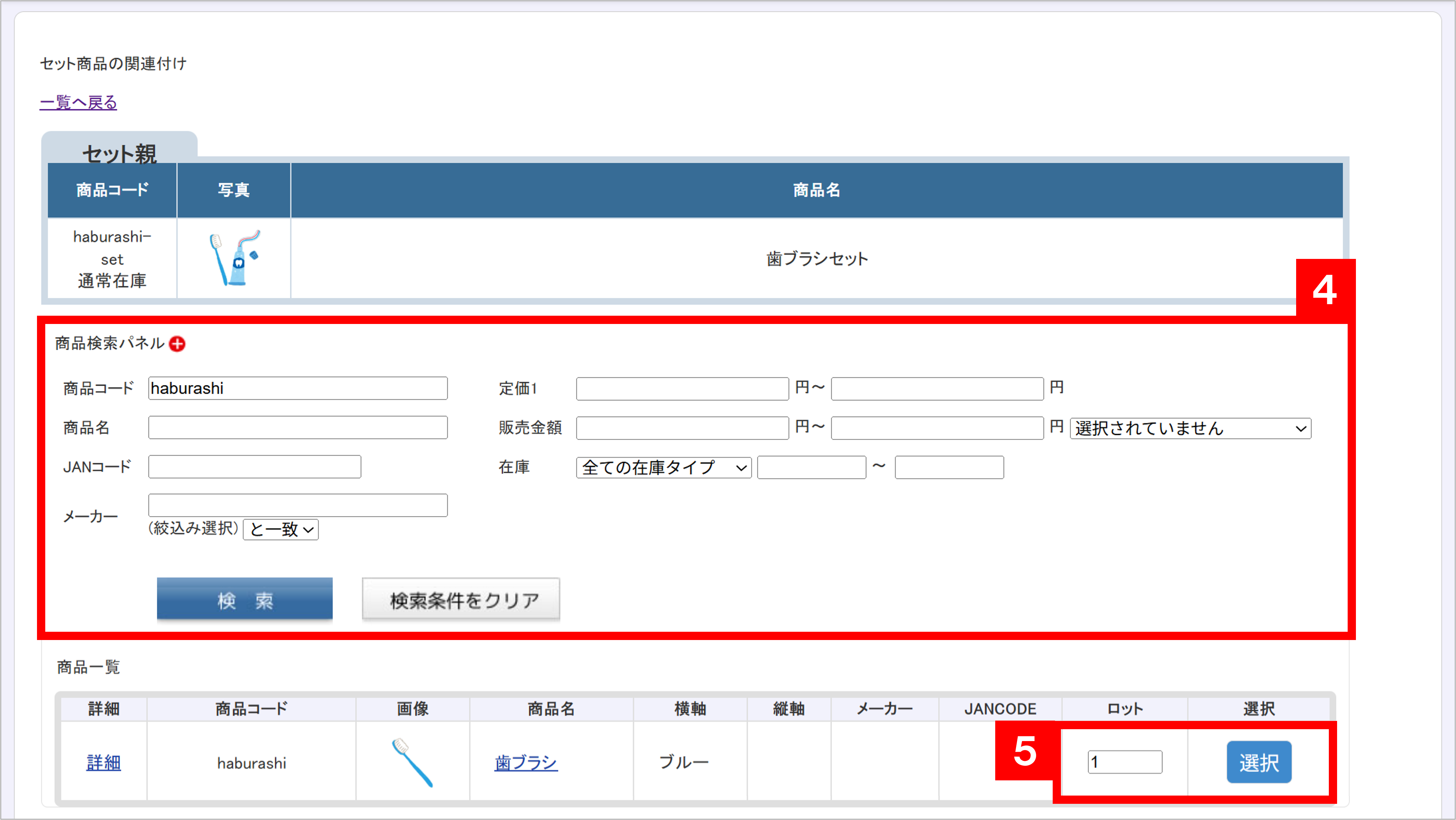This screenshot has width=1456, height=820.
Task: Click the 歯ブラシセット product name cell
Action: click(x=817, y=258)
